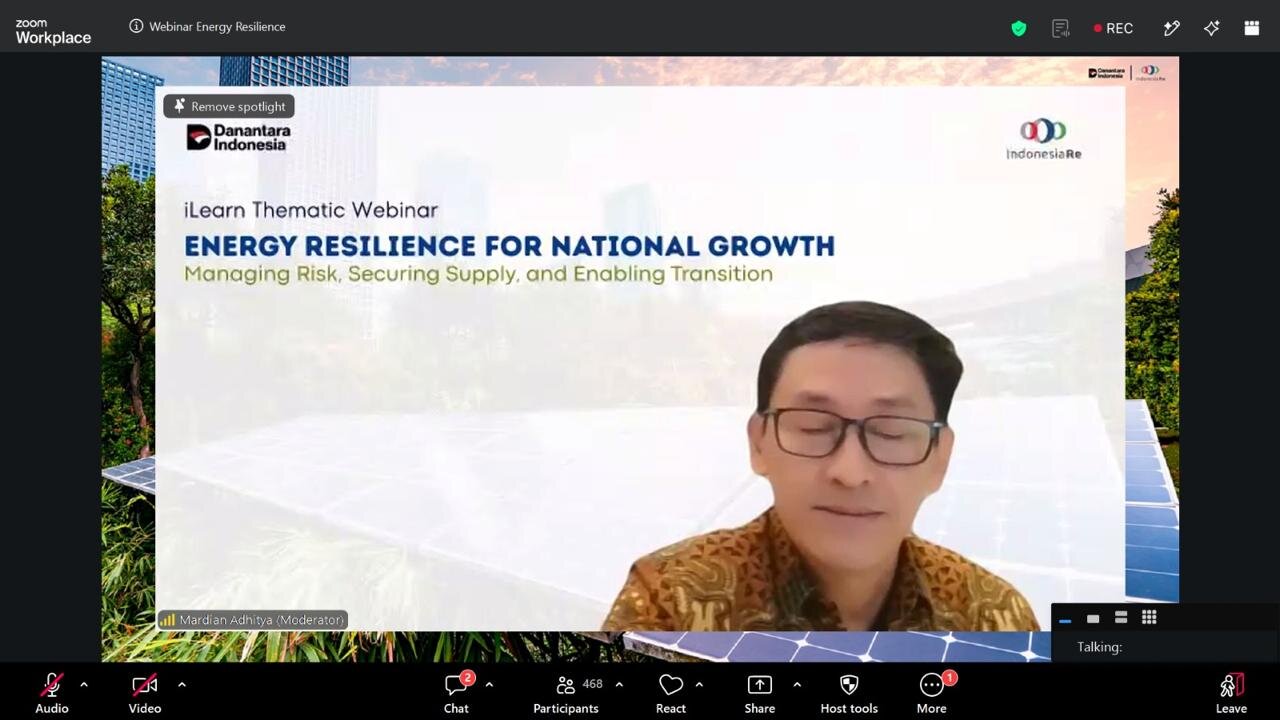Open the React emoji menu
This screenshot has width=1280, height=720.
pyautogui.click(x=671, y=693)
